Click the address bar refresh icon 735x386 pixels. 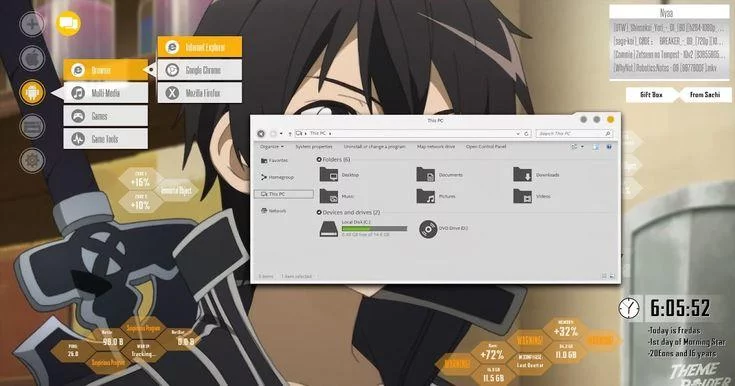pyautogui.click(x=526, y=134)
